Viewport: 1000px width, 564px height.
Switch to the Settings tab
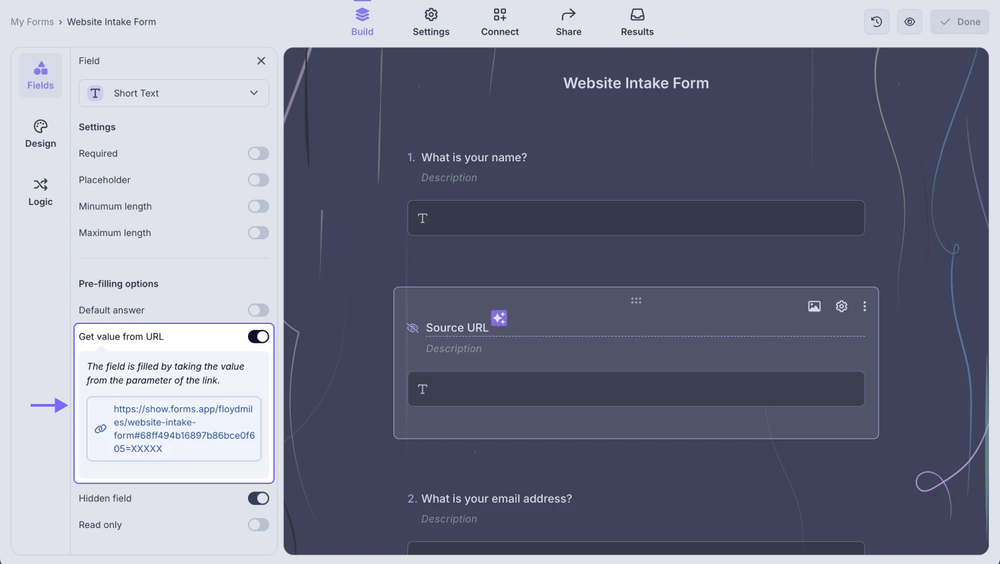click(x=431, y=22)
